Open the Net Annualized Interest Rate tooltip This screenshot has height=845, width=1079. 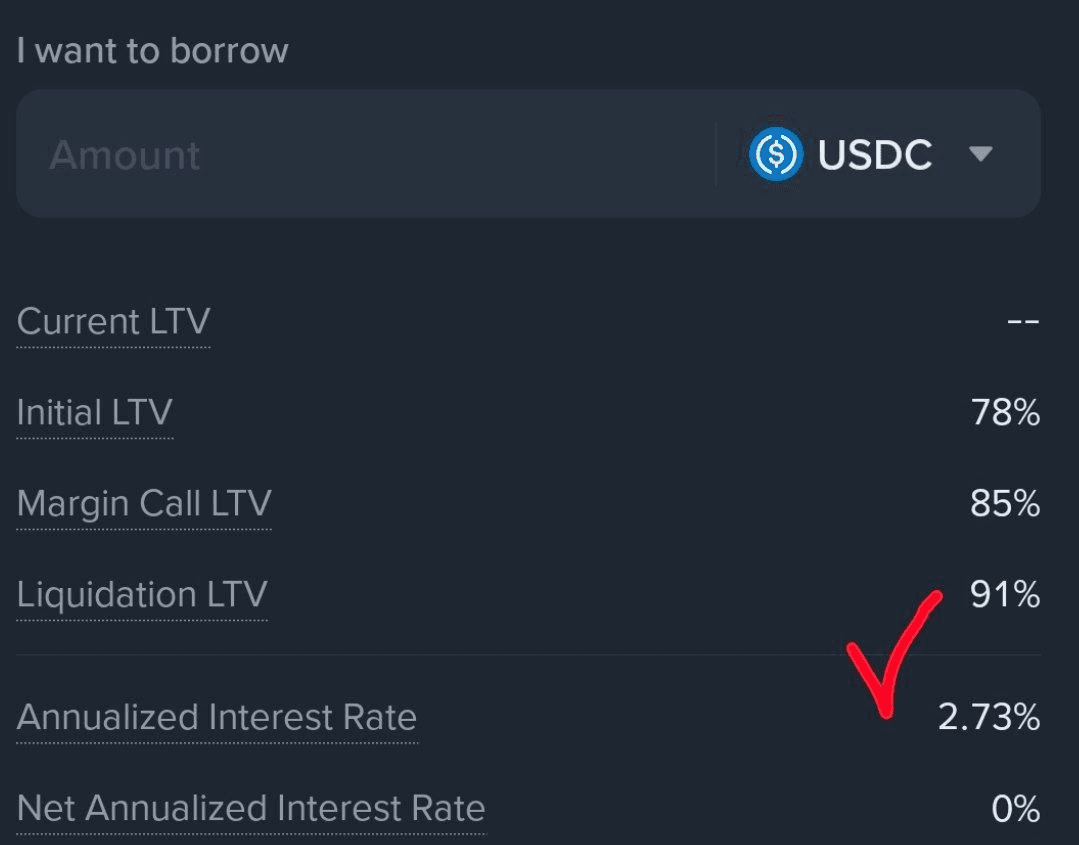coord(250,809)
